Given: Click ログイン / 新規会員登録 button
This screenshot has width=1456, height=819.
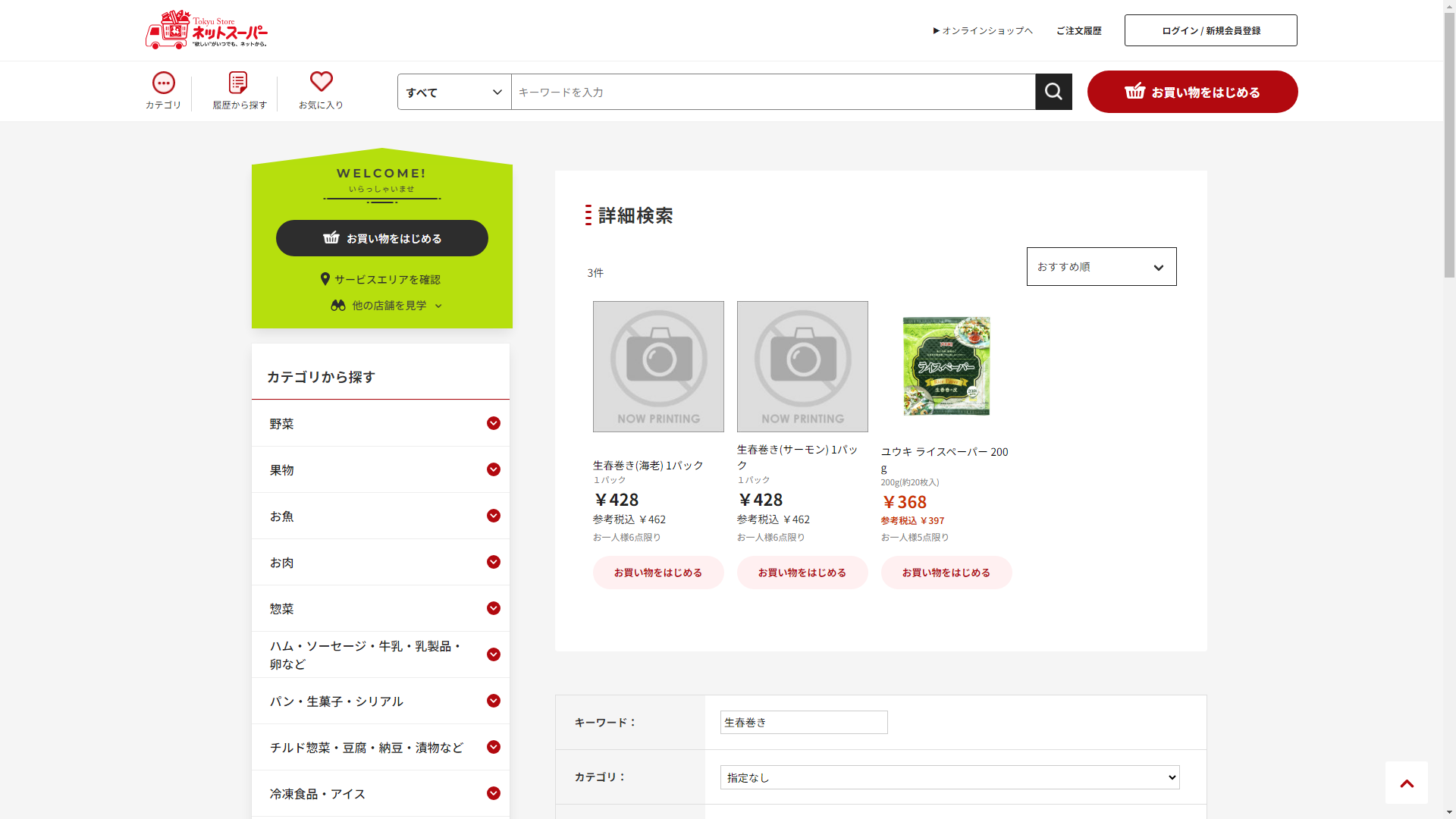Looking at the screenshot, I should tap(1210, 30).
